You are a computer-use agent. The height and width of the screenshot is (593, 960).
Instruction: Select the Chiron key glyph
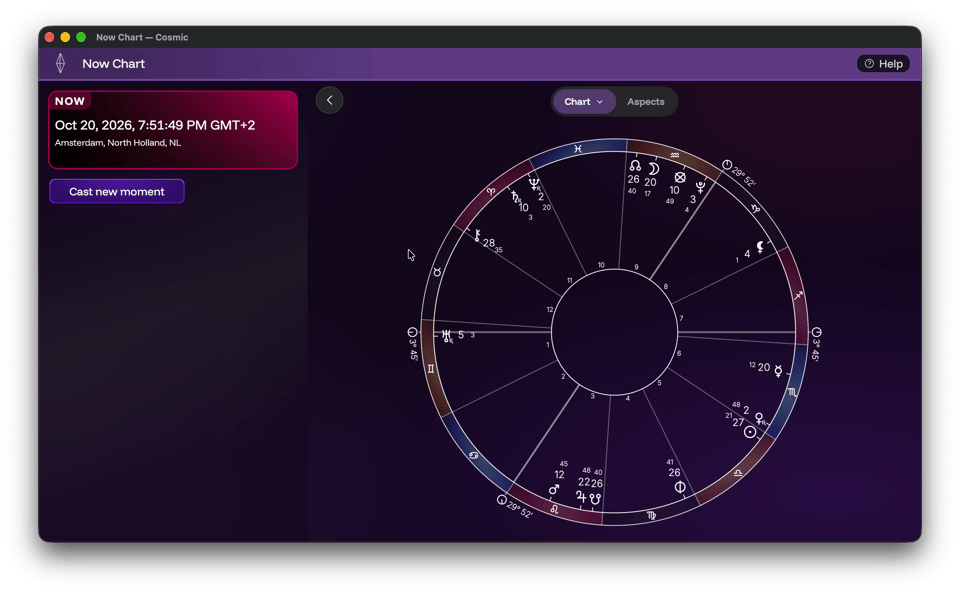point(477,235)
